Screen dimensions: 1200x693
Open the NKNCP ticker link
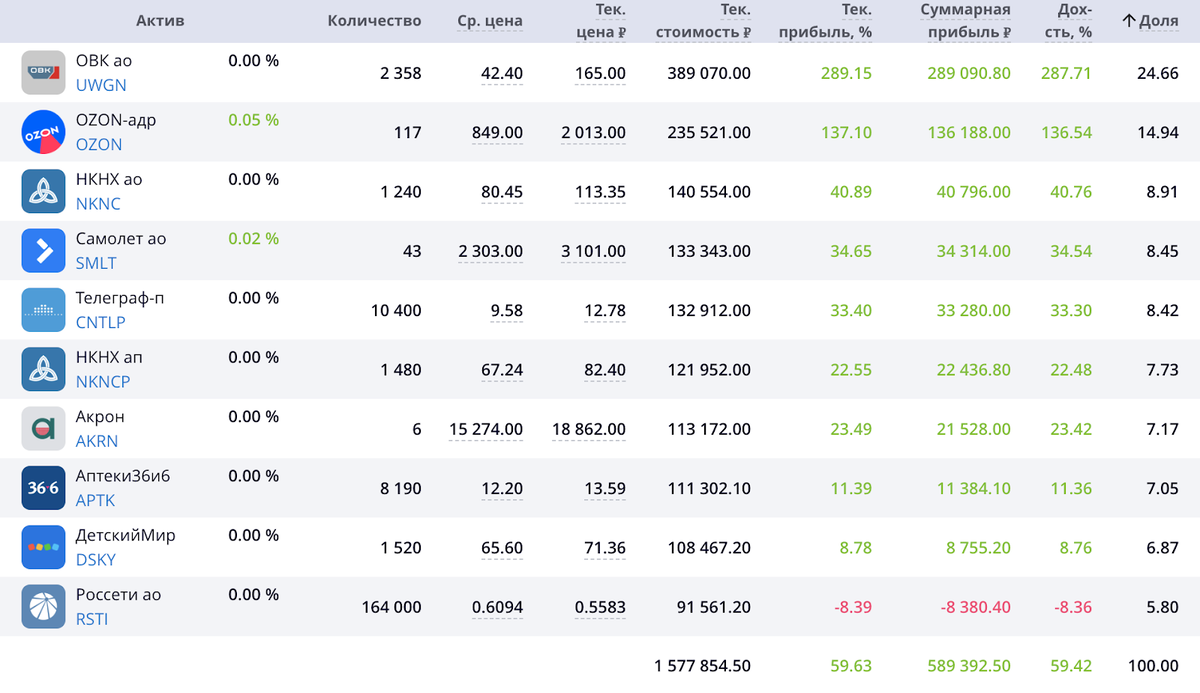pos(103,382)
